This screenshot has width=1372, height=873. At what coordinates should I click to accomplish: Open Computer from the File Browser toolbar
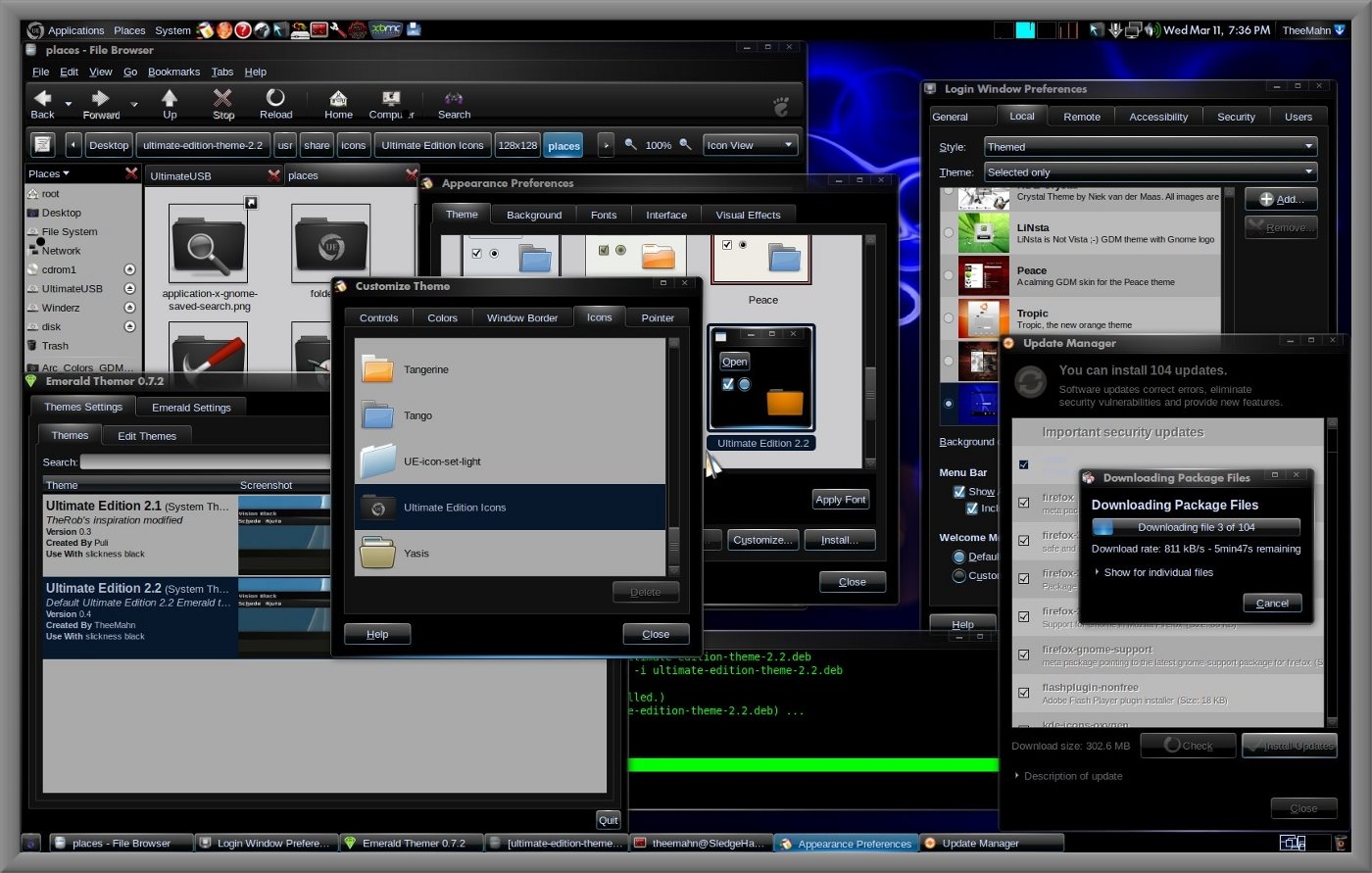tap(391, 103)
